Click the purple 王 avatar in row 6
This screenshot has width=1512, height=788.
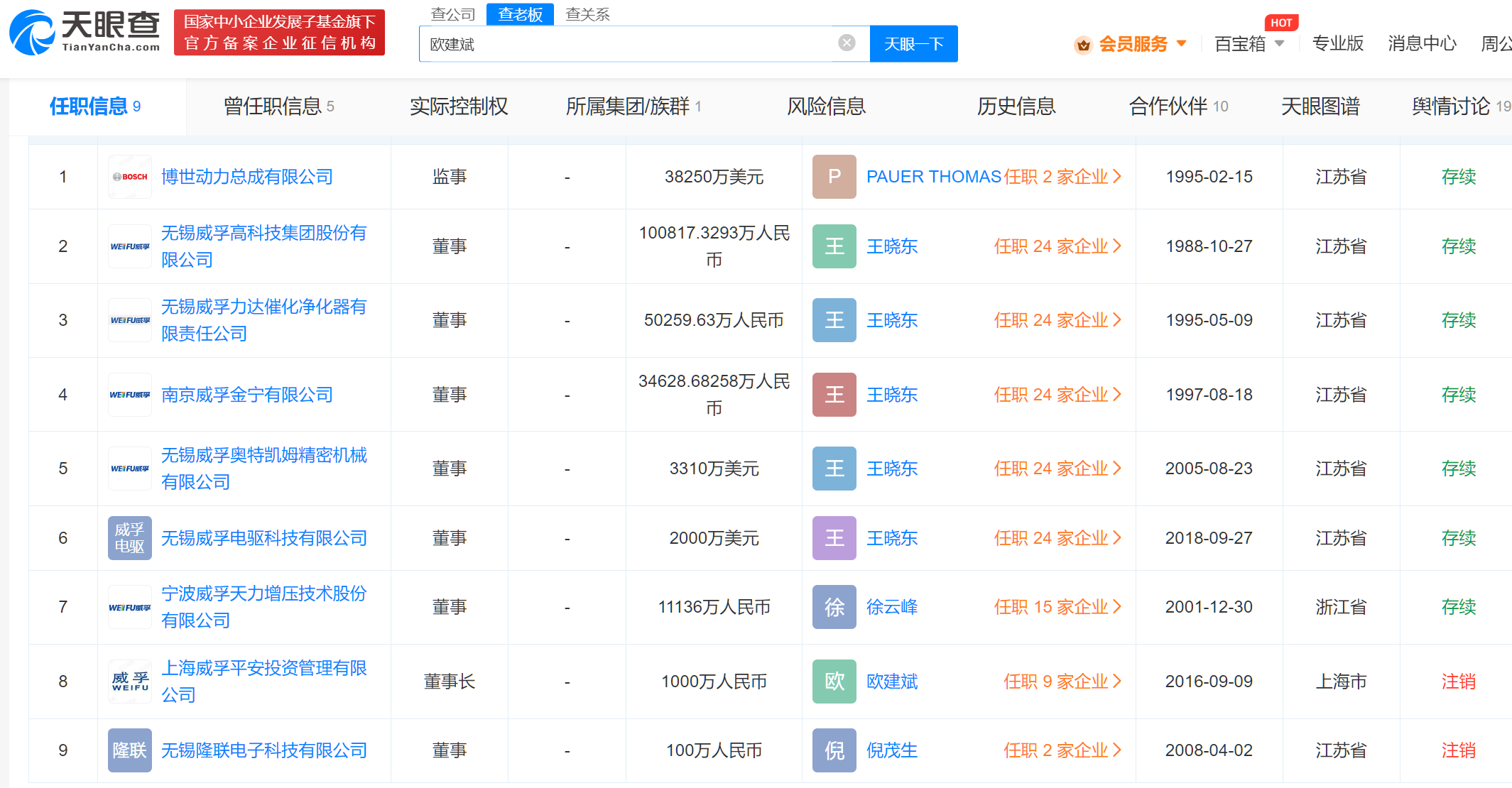(x=834, y=538)
